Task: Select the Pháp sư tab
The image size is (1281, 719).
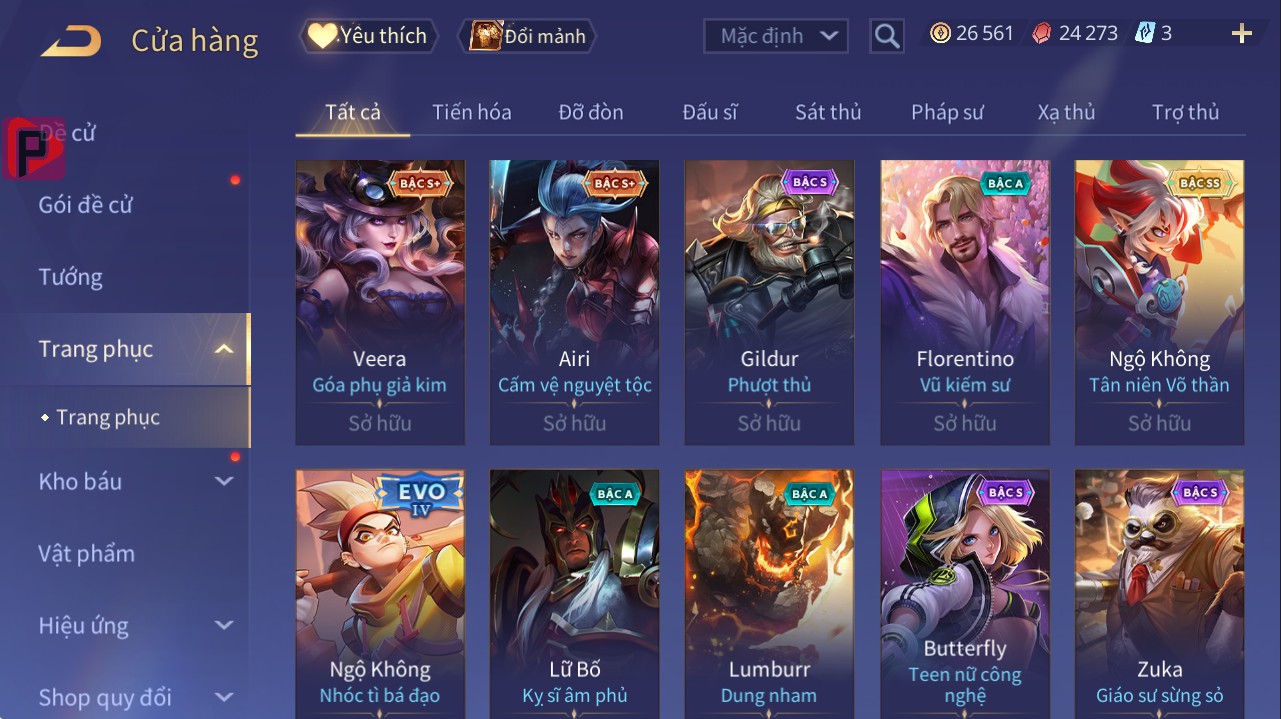Action: (947, 112)
